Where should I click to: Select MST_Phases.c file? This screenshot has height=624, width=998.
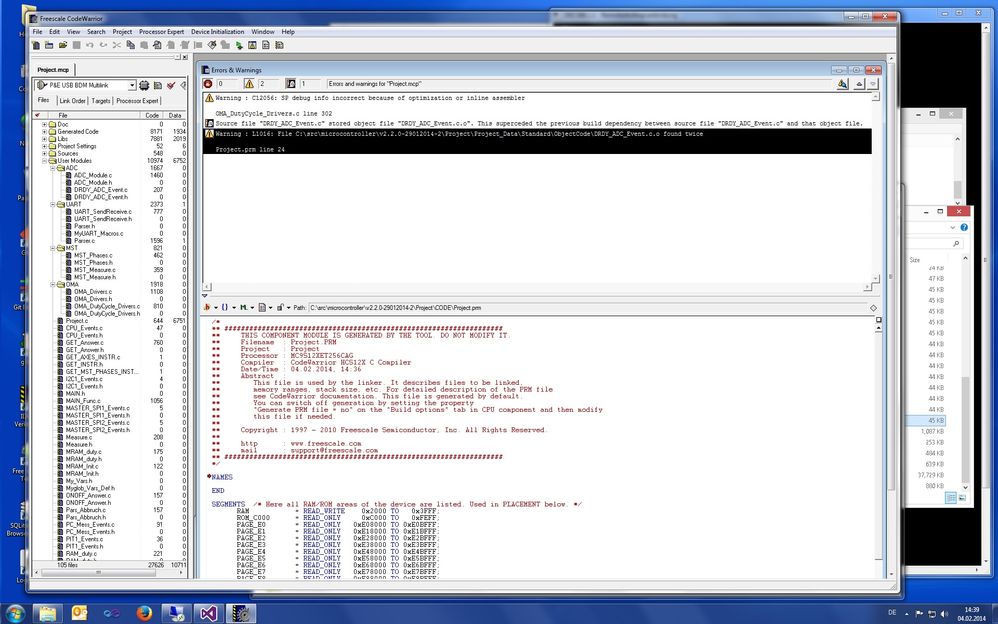pyautogui.click(x=93, y=255)
